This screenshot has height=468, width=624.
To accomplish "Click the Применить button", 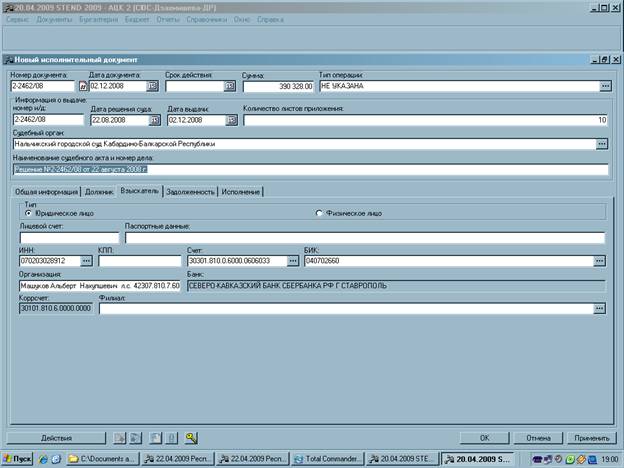I will click(591, 438).
